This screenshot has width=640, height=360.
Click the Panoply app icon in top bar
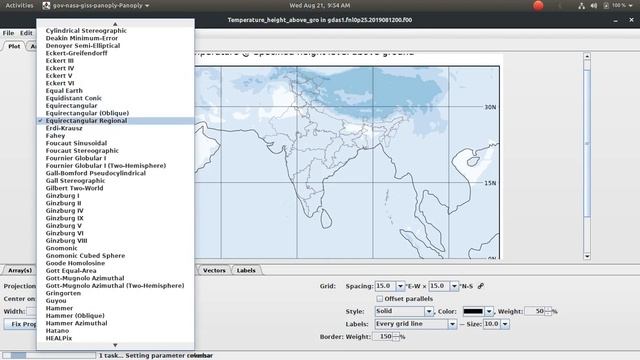click(46, 5)
